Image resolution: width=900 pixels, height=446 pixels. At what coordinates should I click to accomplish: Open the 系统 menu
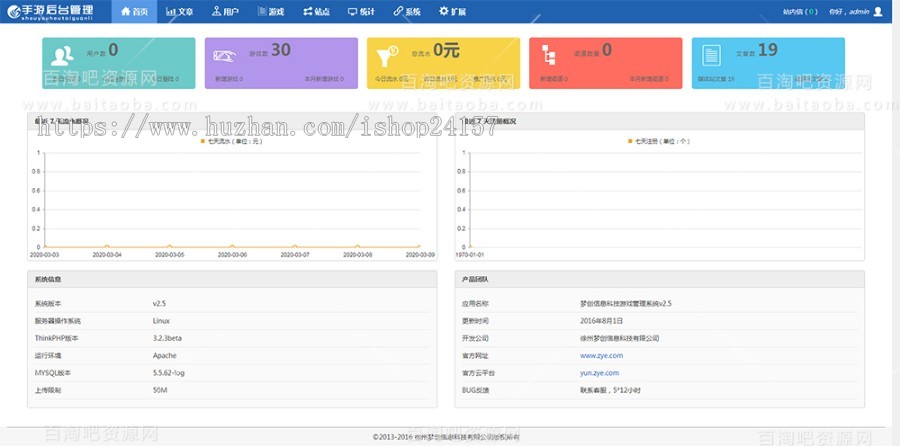(407, 11)
